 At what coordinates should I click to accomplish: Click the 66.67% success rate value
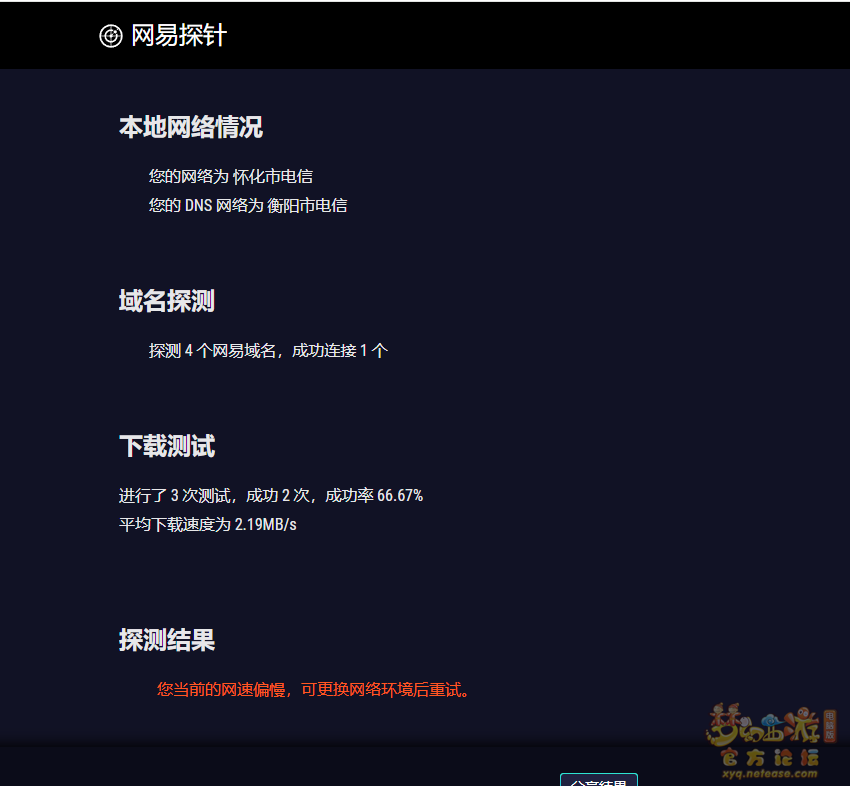(x=400, y=496)
